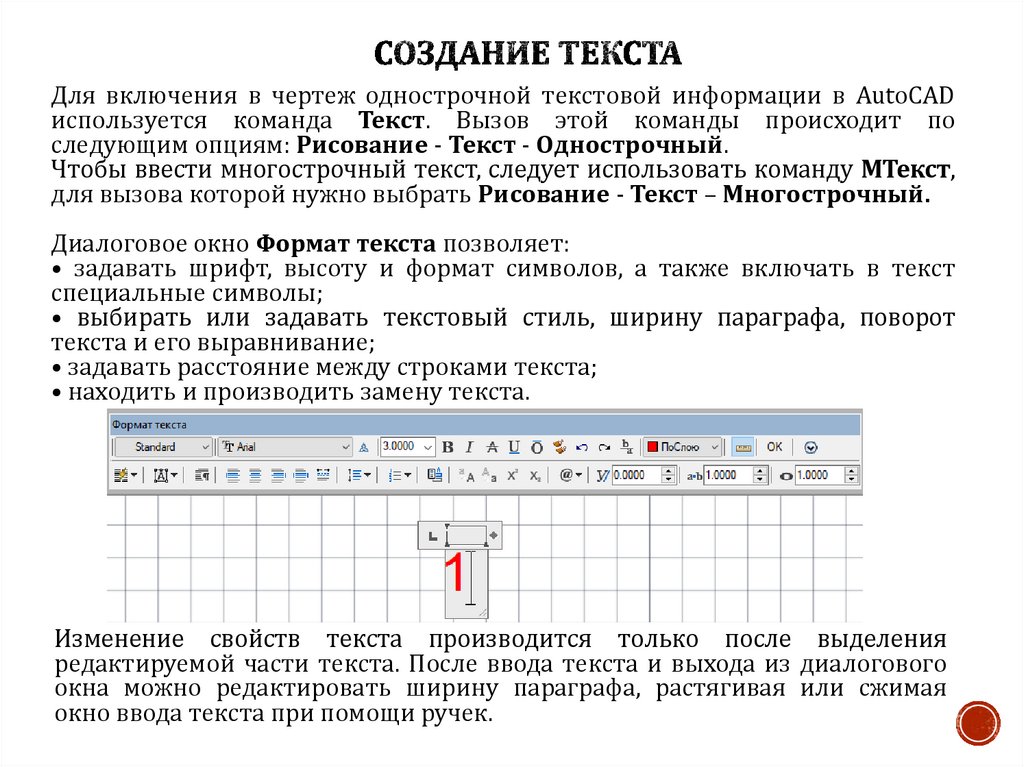The height and width of the screenshot is (767, 1024).
Task: Align paragraph text to center
Action: point(255,476)
